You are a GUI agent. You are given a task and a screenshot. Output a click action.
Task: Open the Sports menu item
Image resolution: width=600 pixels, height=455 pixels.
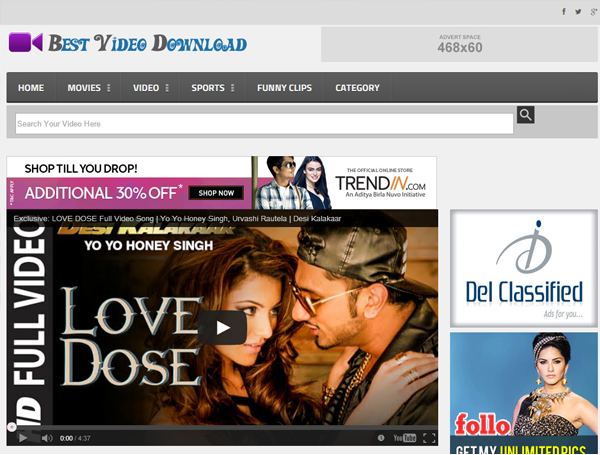(208, 88)
